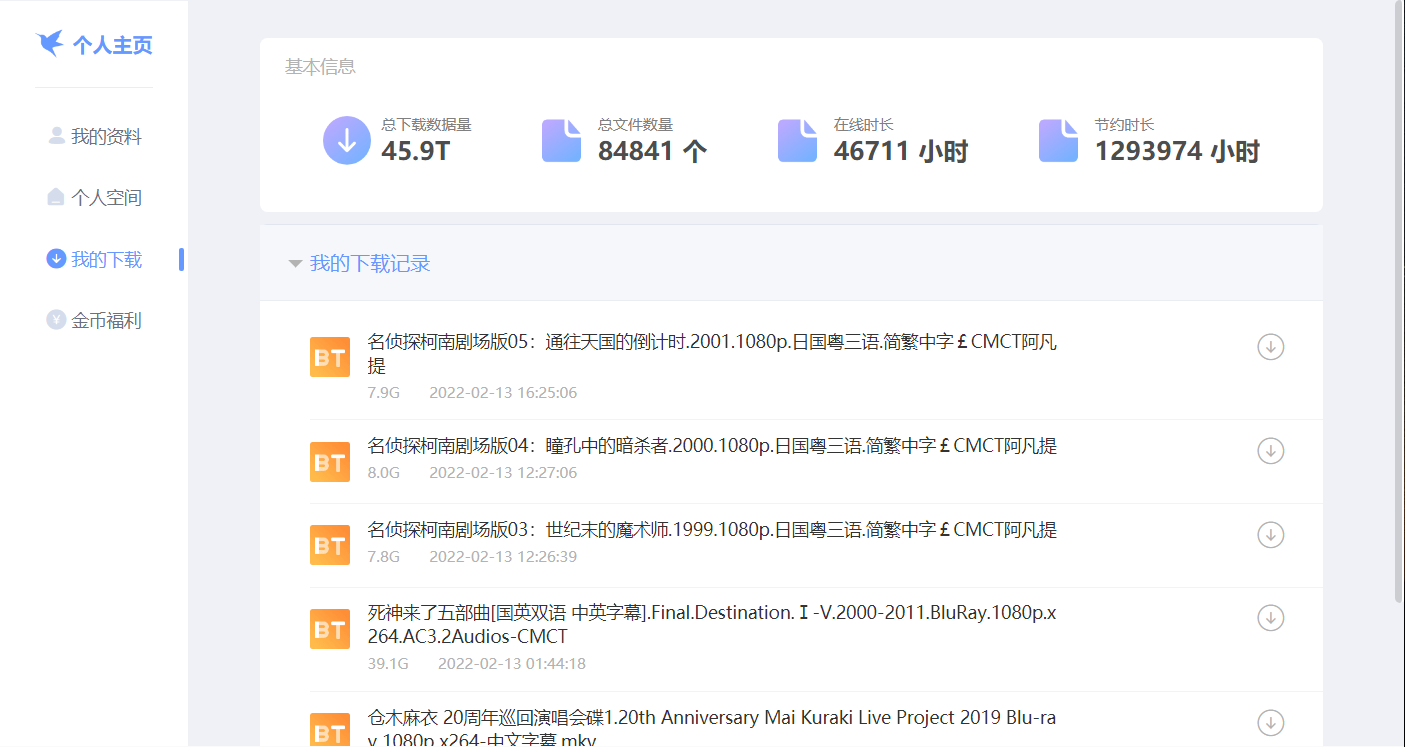Screen dimensions: 1405x747
Task: Open the 名侦探柯南剧场版03 file title
Action: (x=711, y=530)
